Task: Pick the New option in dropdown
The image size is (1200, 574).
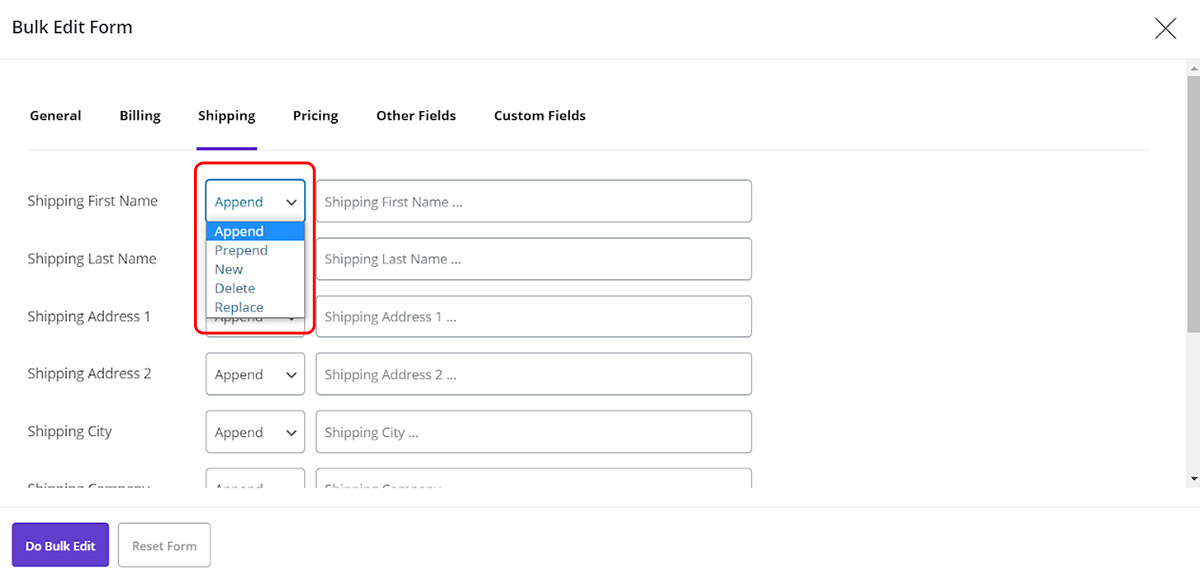Action: point(229,269)
